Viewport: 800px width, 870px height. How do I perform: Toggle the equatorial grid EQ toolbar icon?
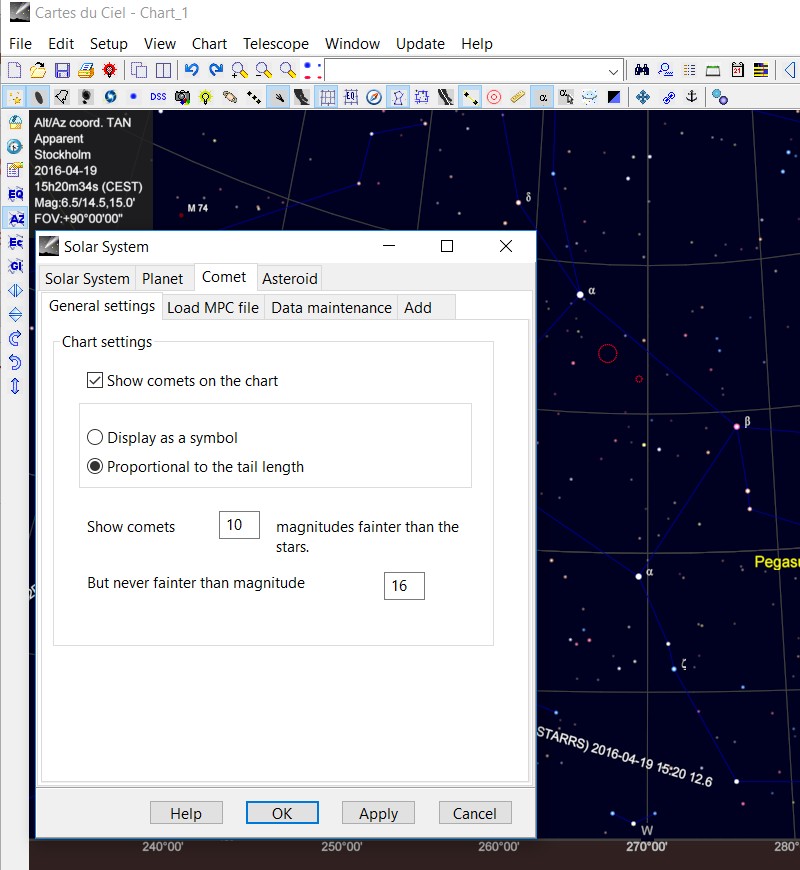pyautogui.click(x=351, y=98)
